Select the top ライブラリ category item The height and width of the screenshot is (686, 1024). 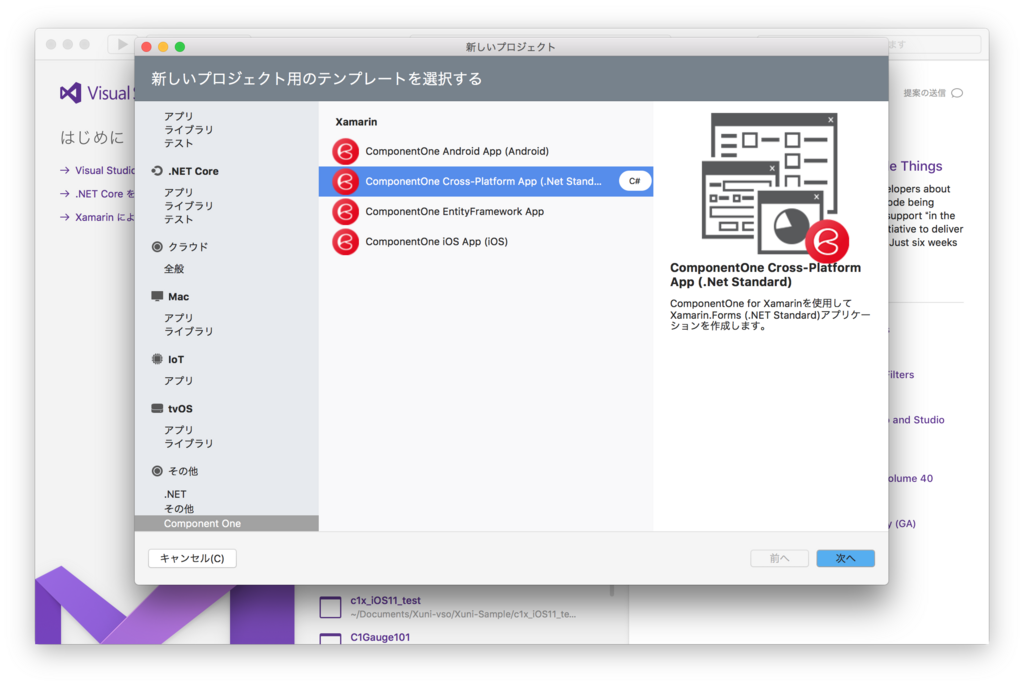(x=189, y=130)
